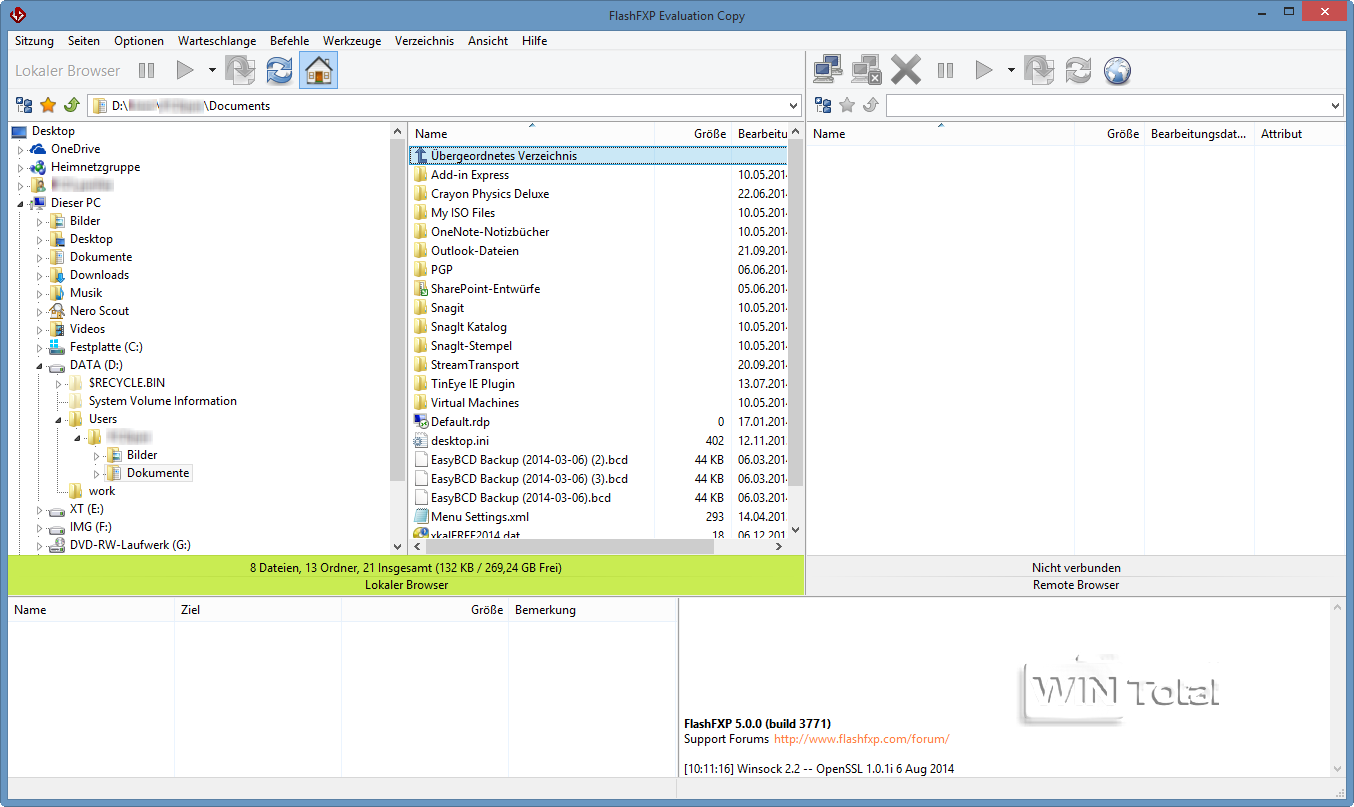Open the FlashFXP forum link

861,739
